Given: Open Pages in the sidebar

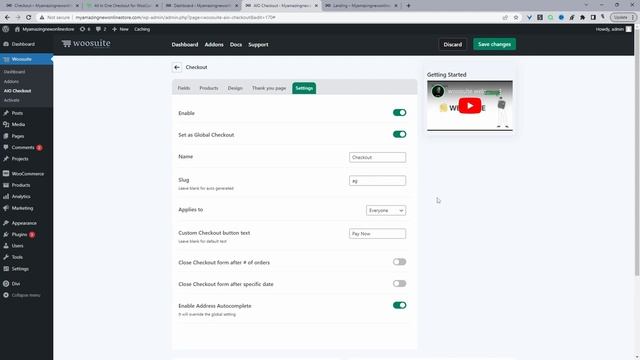Looking at the screenshot, I should pos(18,136).
